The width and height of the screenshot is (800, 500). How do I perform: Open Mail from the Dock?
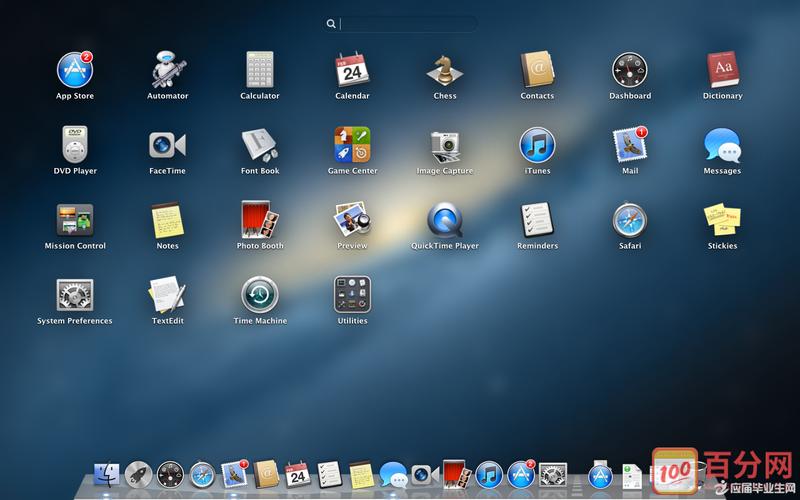(234, 474)
